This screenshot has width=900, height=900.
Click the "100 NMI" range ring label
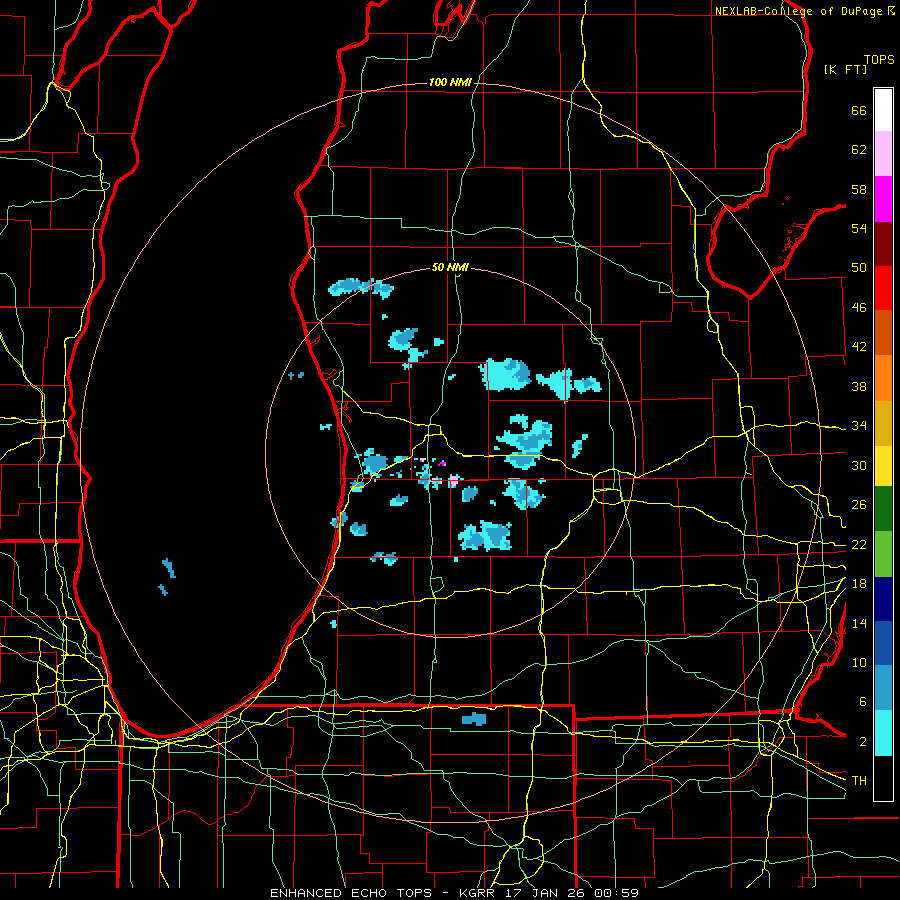(x=450, y=83)
